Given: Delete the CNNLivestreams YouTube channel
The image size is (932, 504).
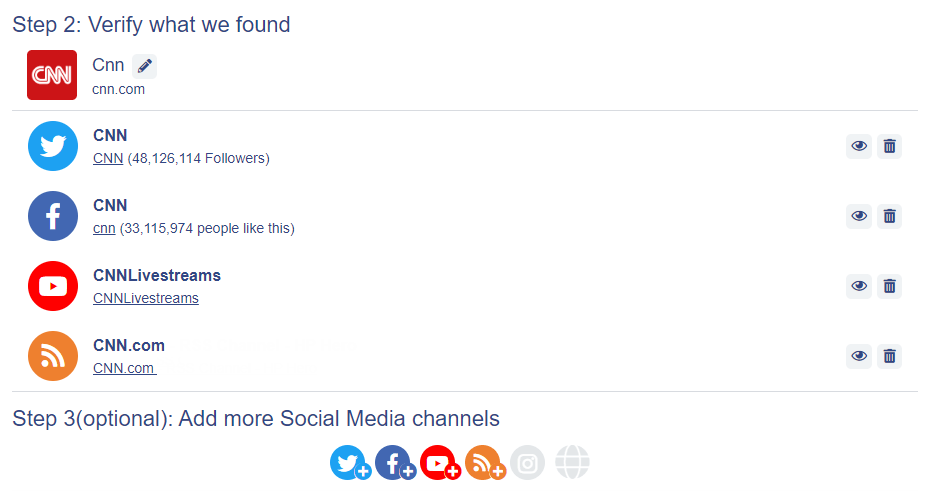Looking at the screenshot, I should (889, 286).
